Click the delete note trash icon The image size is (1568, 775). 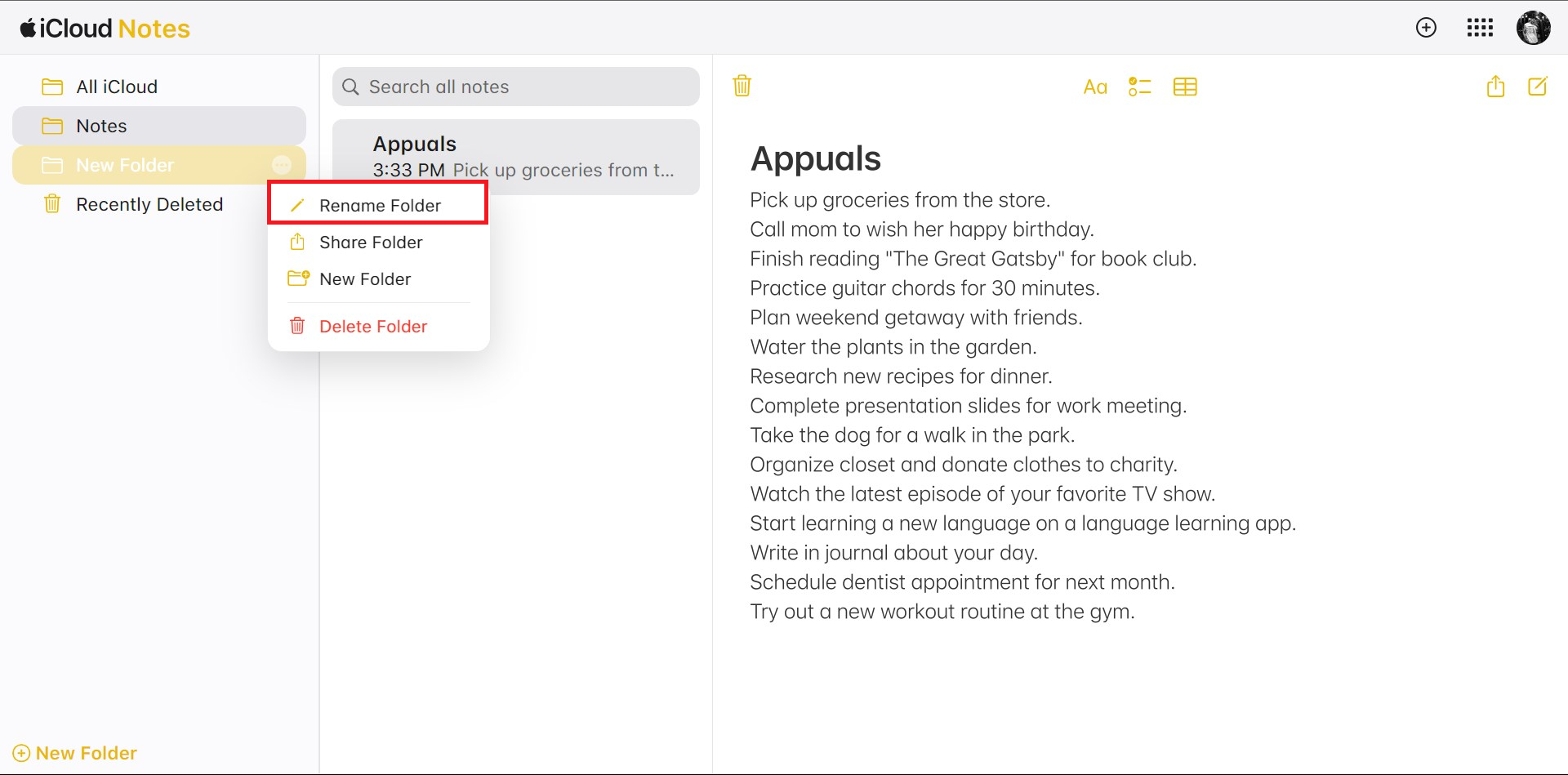(x=742, y=86)
